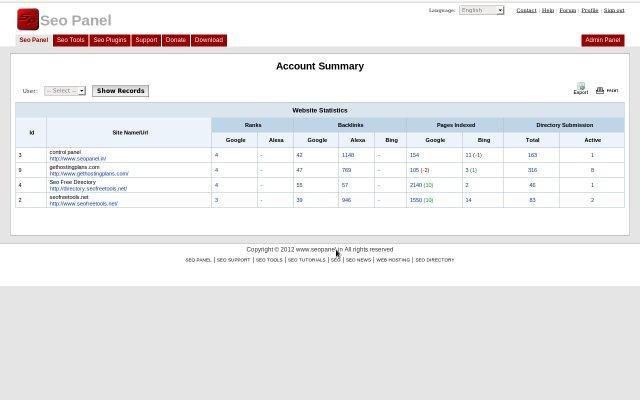Open the Seo Tools tab
The height and width of the screenshot is (400, 640).
pos(71,40)
